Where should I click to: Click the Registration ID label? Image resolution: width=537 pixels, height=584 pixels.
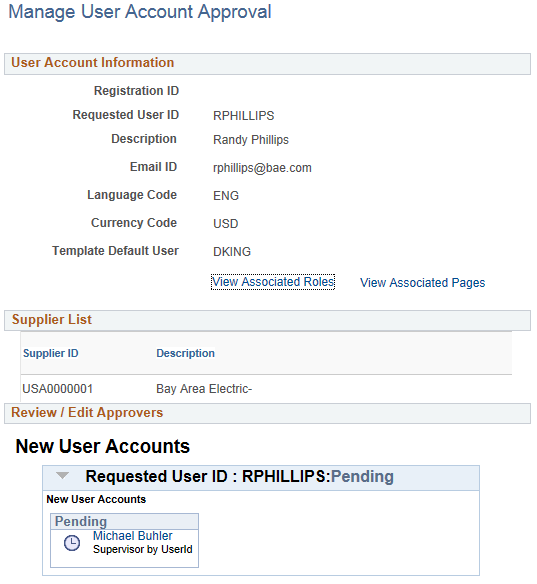(x=136, y=91)
